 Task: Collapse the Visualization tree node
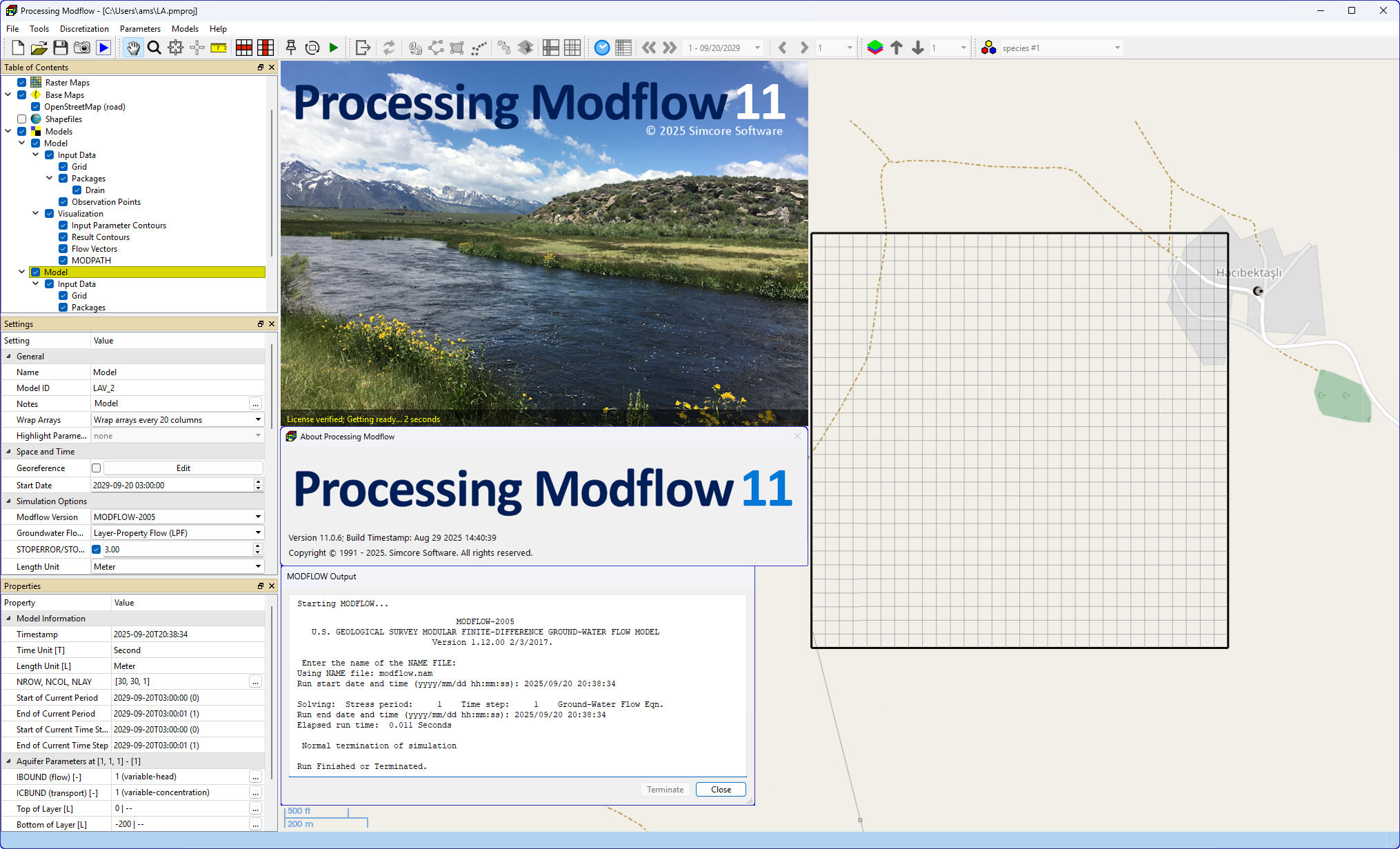(x=36, y=213)
